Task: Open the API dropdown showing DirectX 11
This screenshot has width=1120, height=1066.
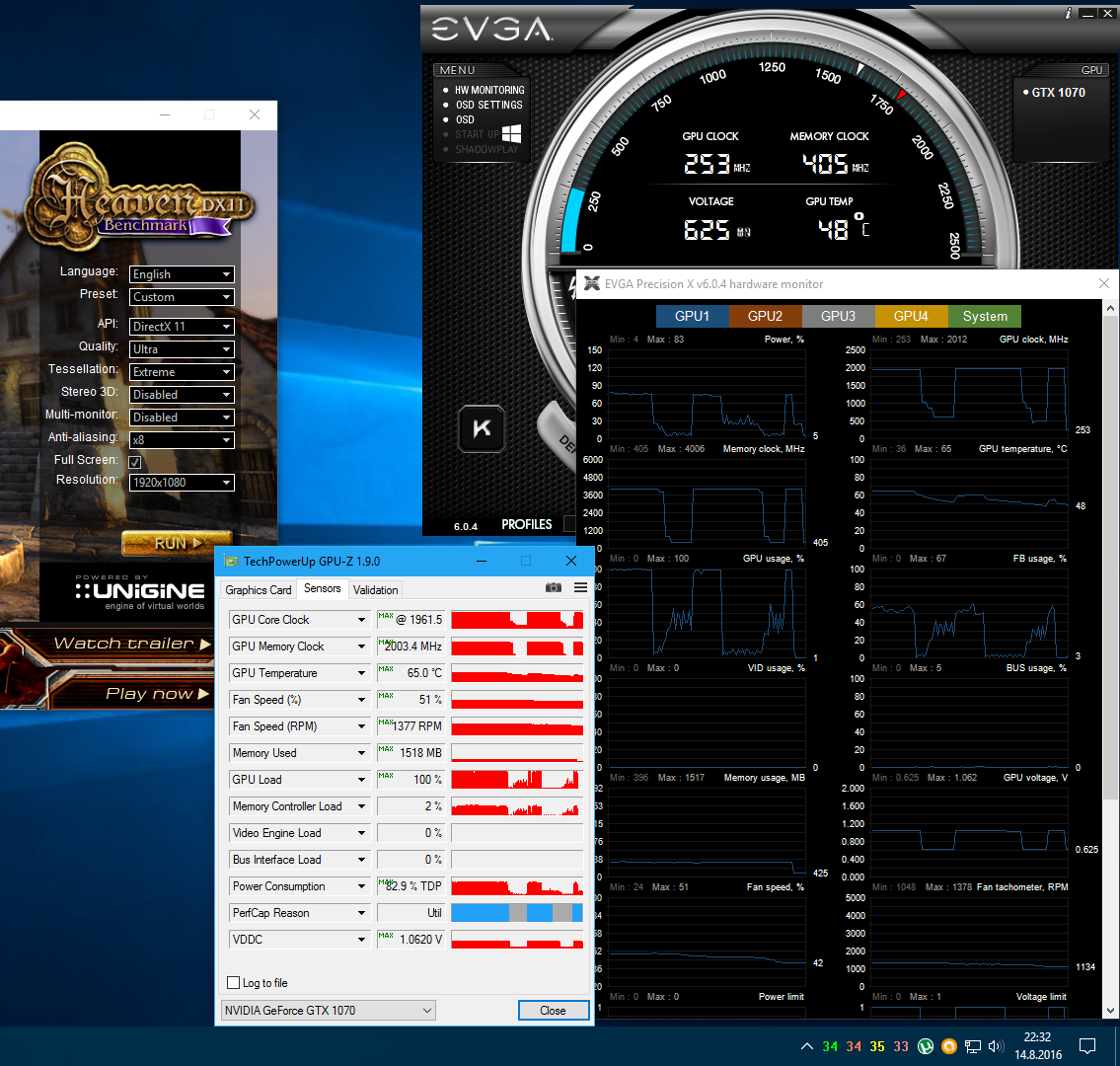Action: [182, 327]
